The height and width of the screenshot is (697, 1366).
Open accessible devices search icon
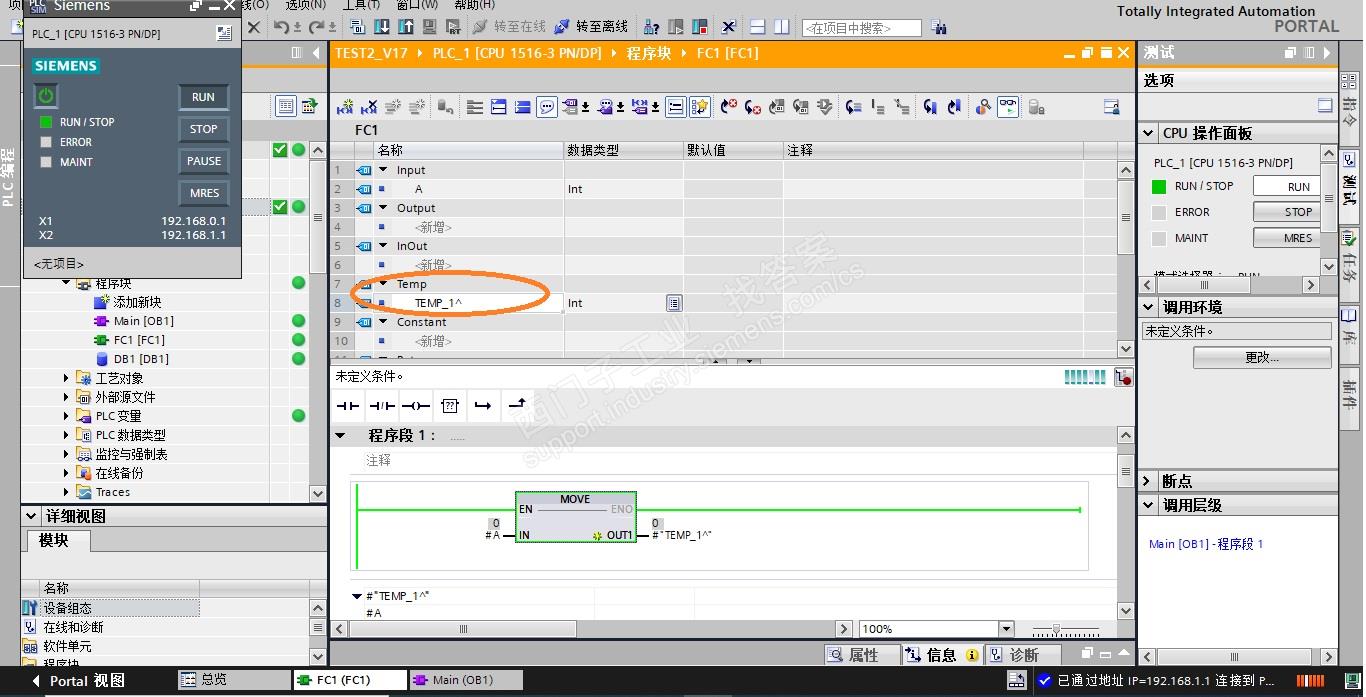[x=651, y=27]
